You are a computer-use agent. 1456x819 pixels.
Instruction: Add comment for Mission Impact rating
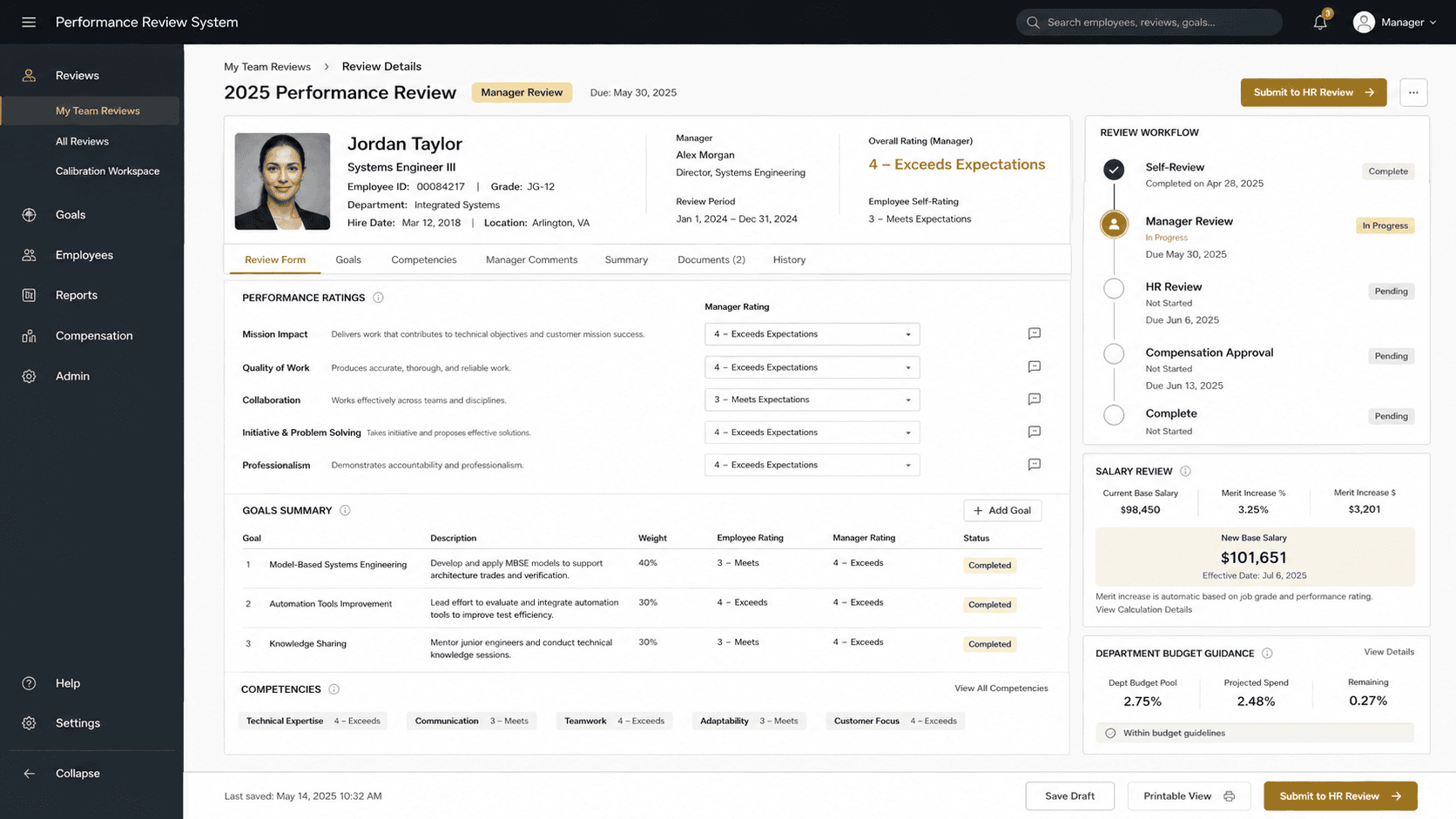(1035, 333)
